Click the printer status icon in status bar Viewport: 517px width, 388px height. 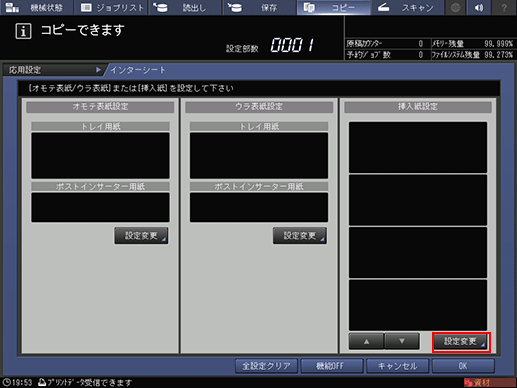point(42,382)
